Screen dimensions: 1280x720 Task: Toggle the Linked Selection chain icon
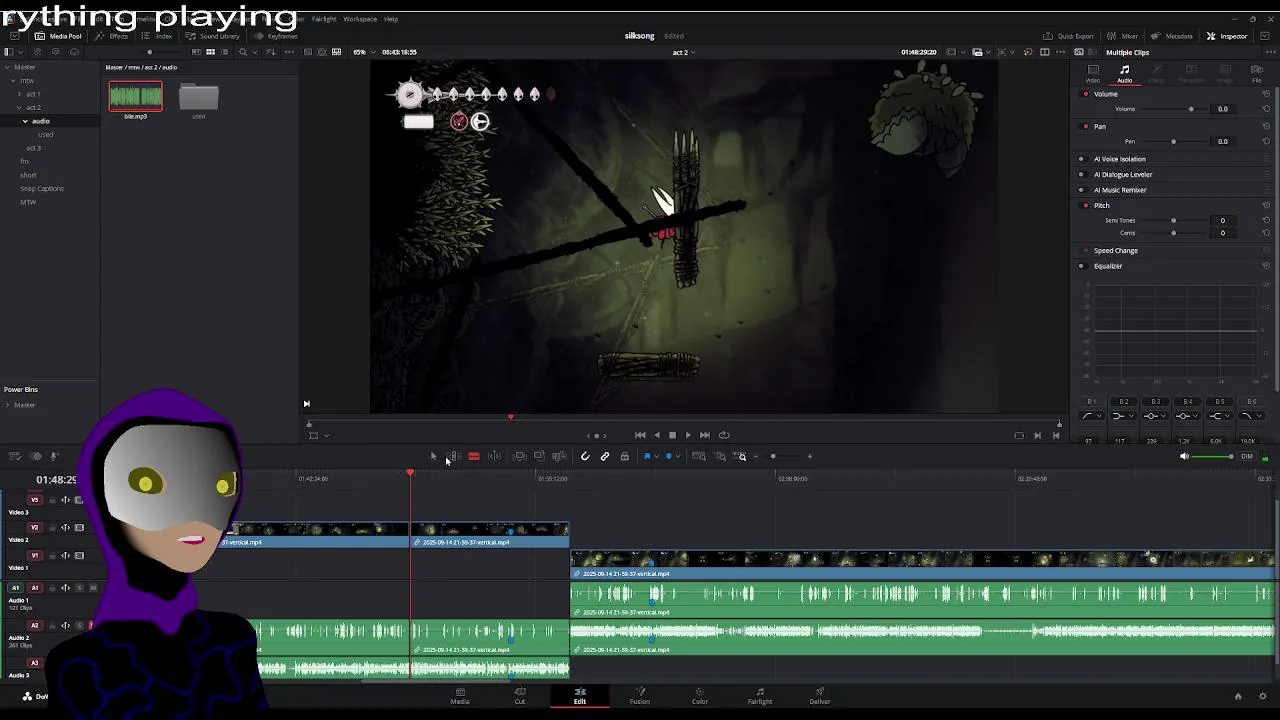point(605,456)
